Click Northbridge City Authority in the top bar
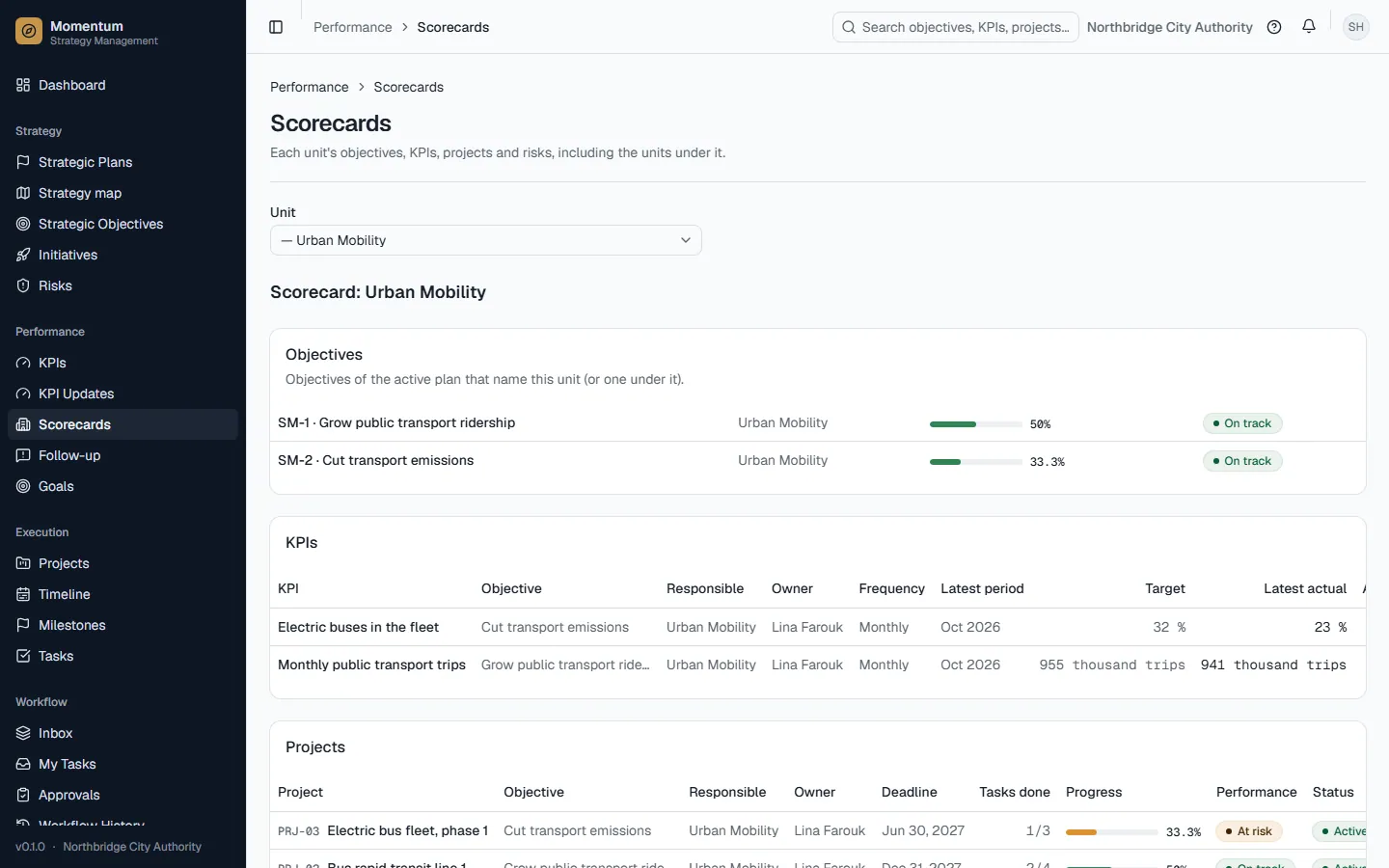This screenshot has width=1389, height=868. pyautogui.click(x=1170, y=27)
